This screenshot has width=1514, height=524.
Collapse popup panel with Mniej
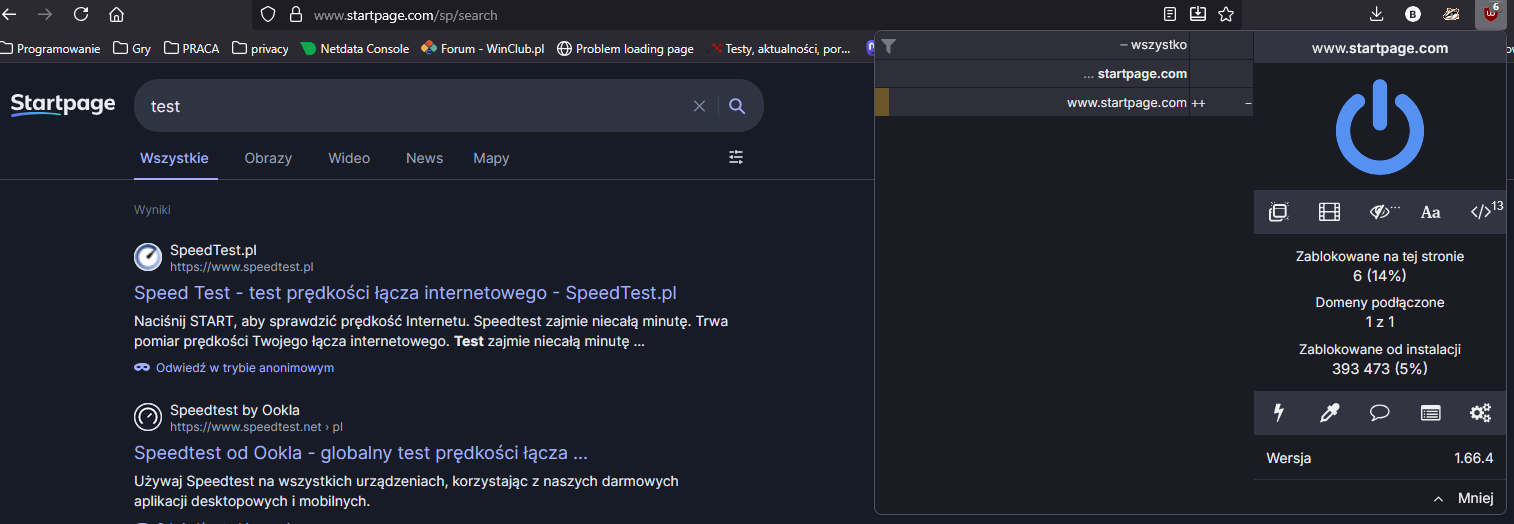click(x=1463, y=498)
